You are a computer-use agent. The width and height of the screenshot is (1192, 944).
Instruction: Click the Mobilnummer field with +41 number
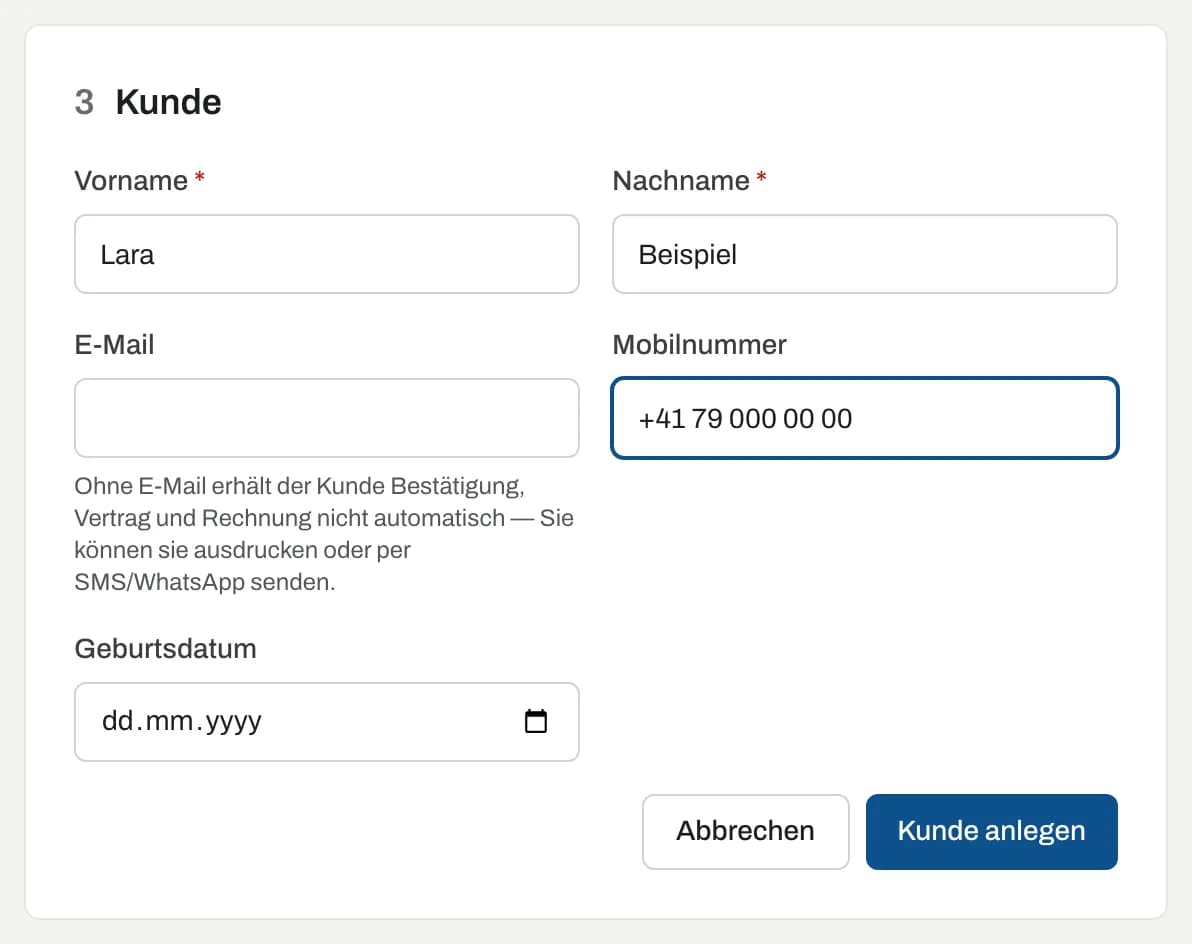click(x=865, y=418)
